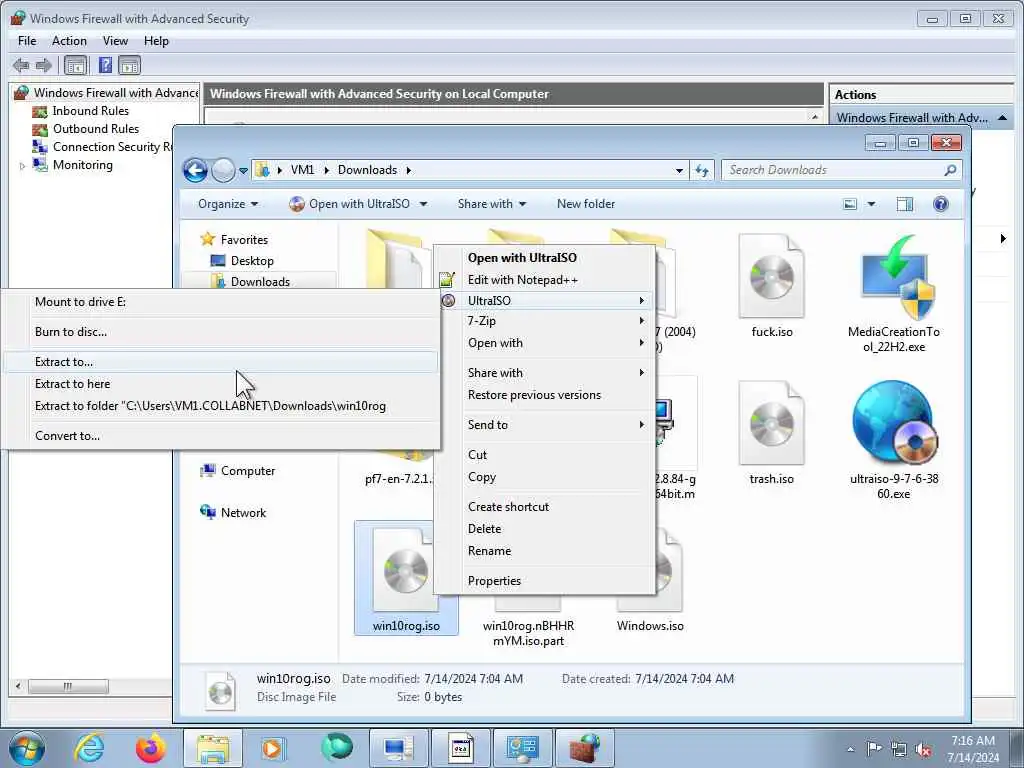Expand Open with UltraISO dropdown arrow
This screenshot has height=768, width=1024.
[423, 204]
